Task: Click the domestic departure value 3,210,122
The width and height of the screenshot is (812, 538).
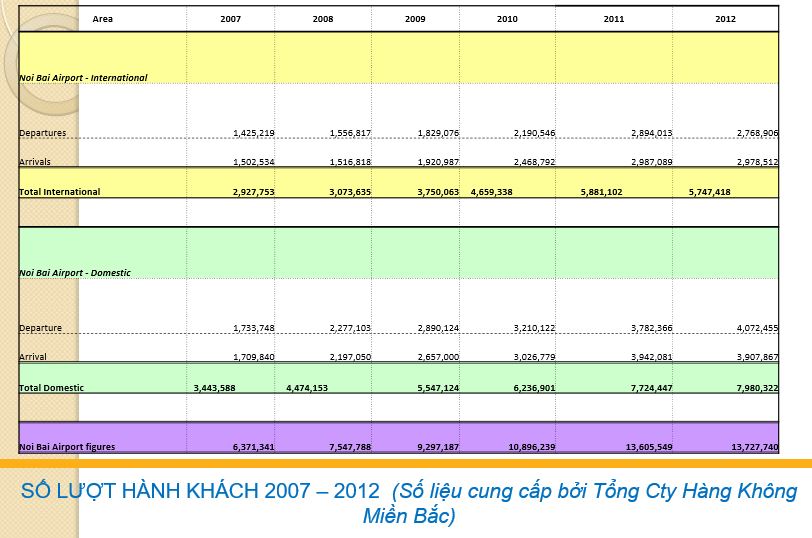Action: (534, 328)
